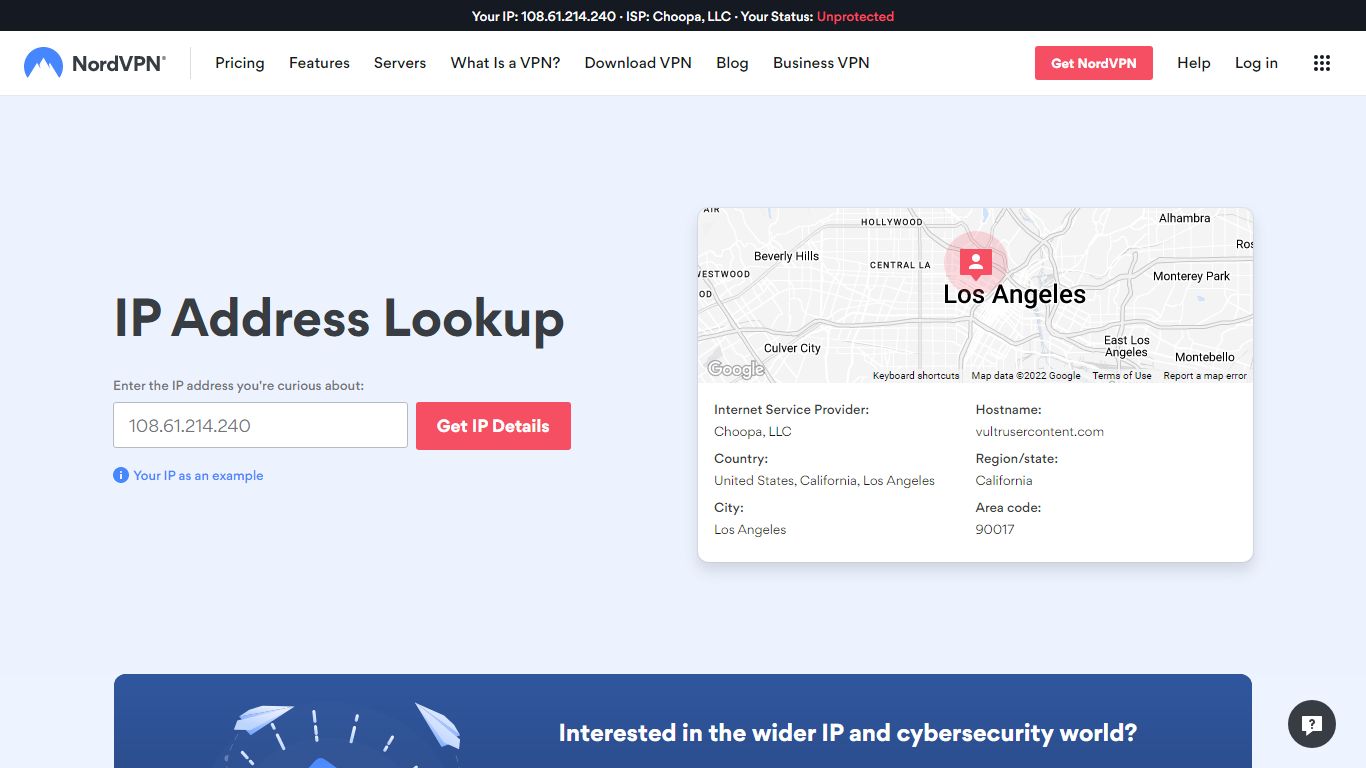Viewport: 1366px width, 768px height.
Task: Click Your IP as an example link
Action: 198,475
